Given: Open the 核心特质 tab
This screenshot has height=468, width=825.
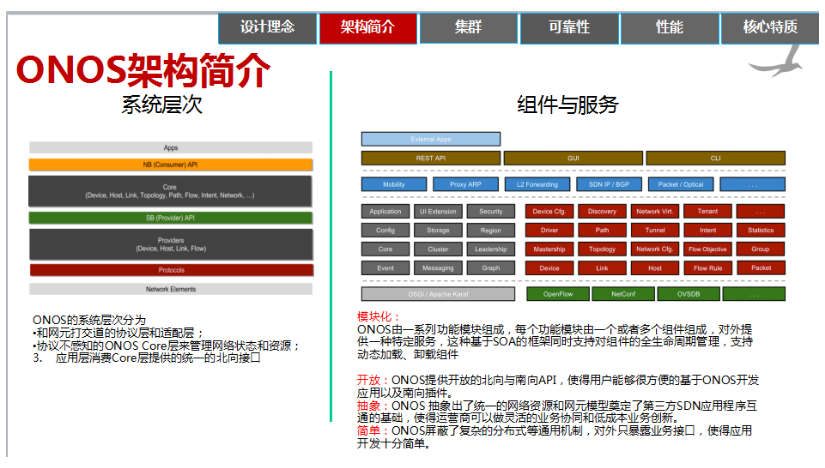Looking at the screenshot, I should 770,28.
